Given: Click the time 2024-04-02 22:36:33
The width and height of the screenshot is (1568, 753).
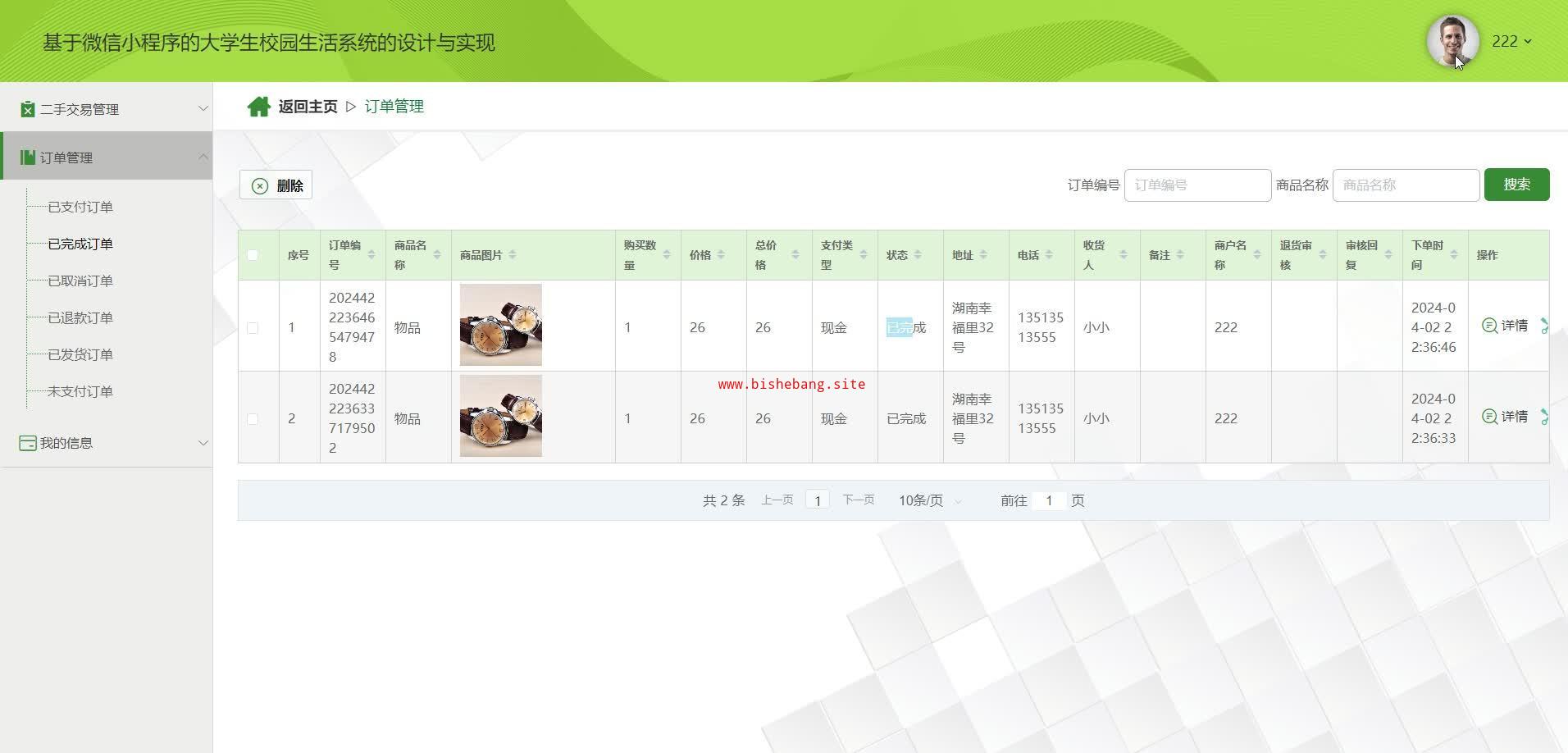Looking at the screenshot, I should (x=1434, y=418).
